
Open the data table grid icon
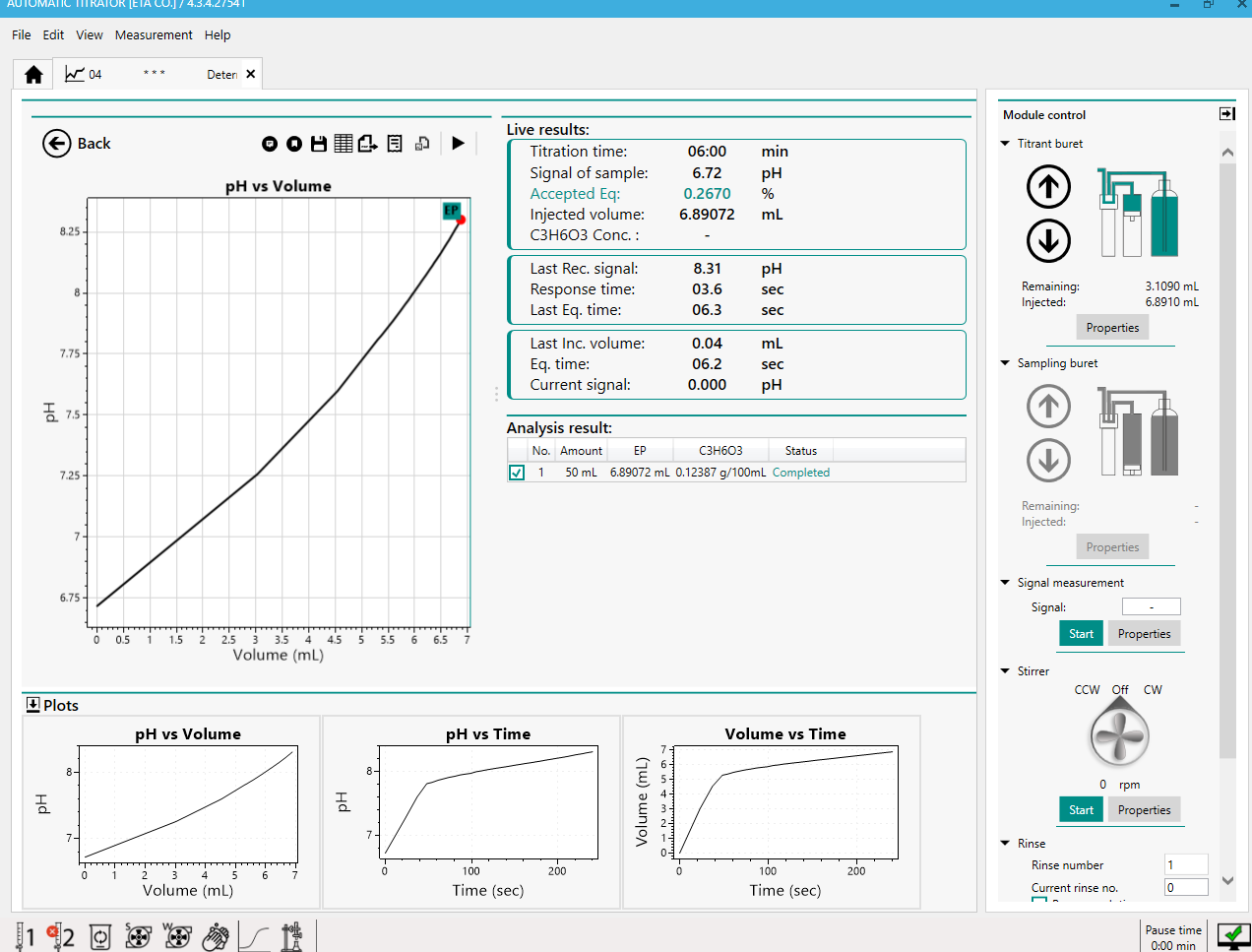click(343, 144)
